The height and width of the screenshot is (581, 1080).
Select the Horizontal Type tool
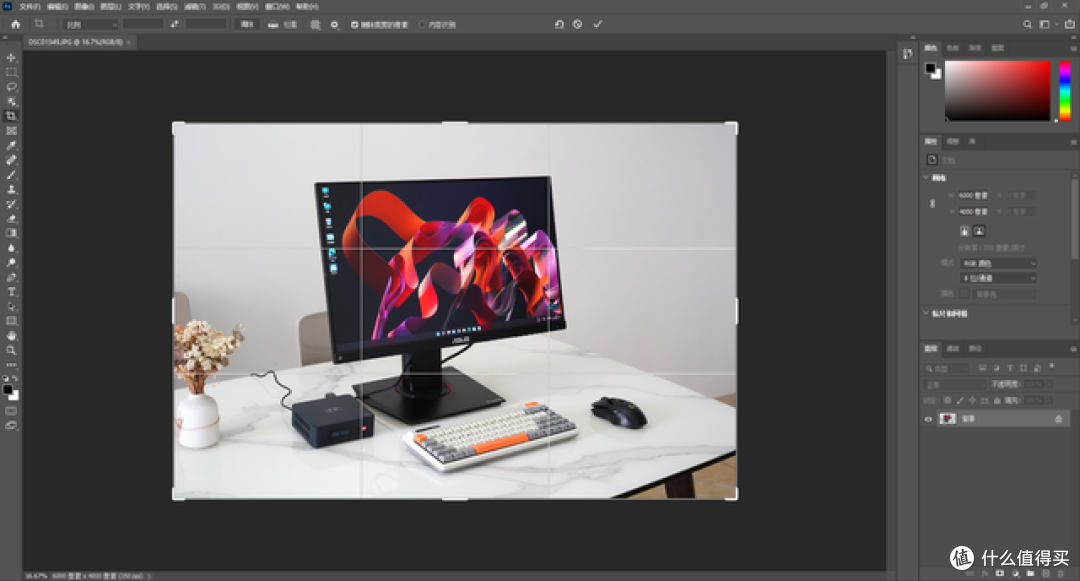(11, 292)
